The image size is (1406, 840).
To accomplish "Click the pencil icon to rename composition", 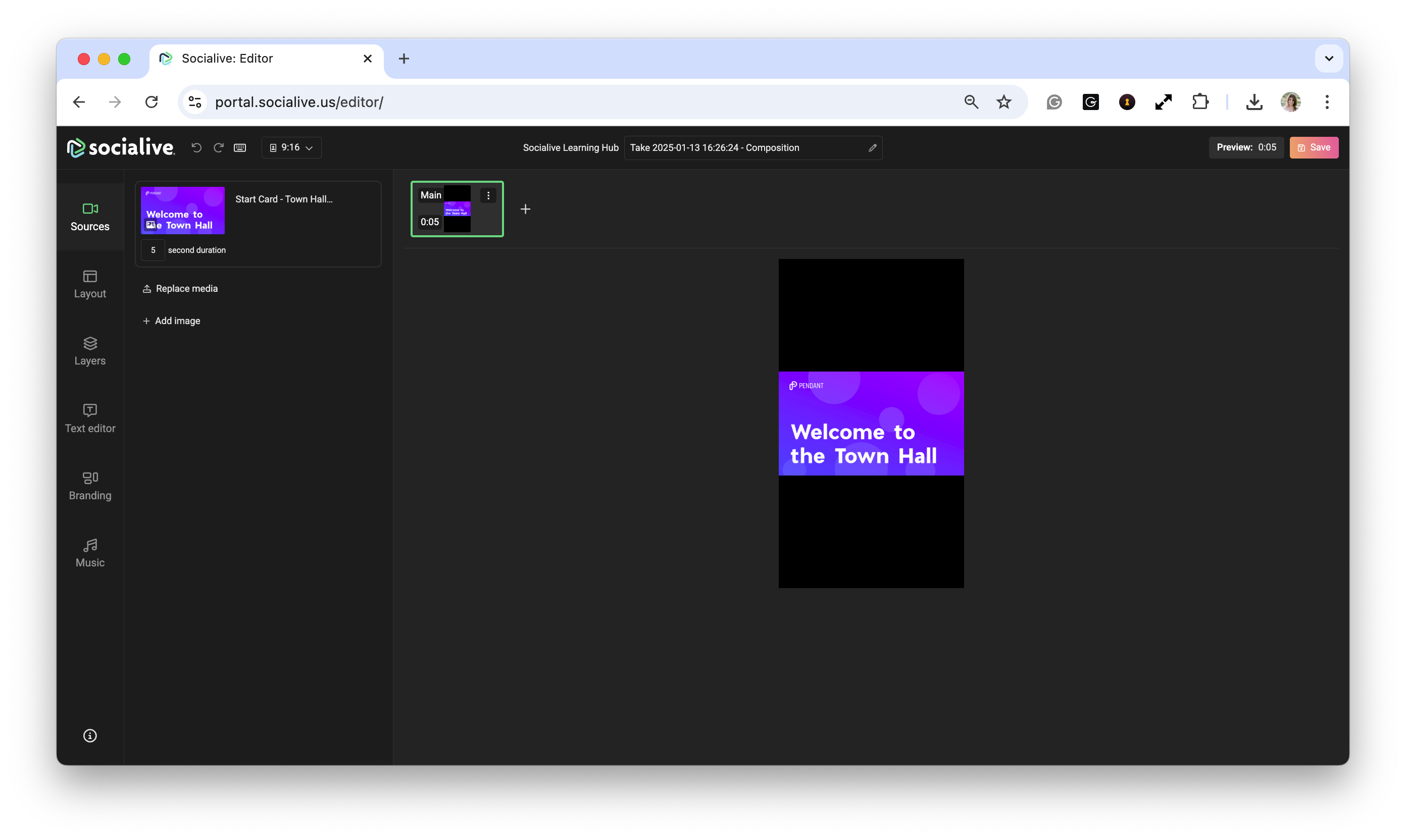I will point(872,148).
